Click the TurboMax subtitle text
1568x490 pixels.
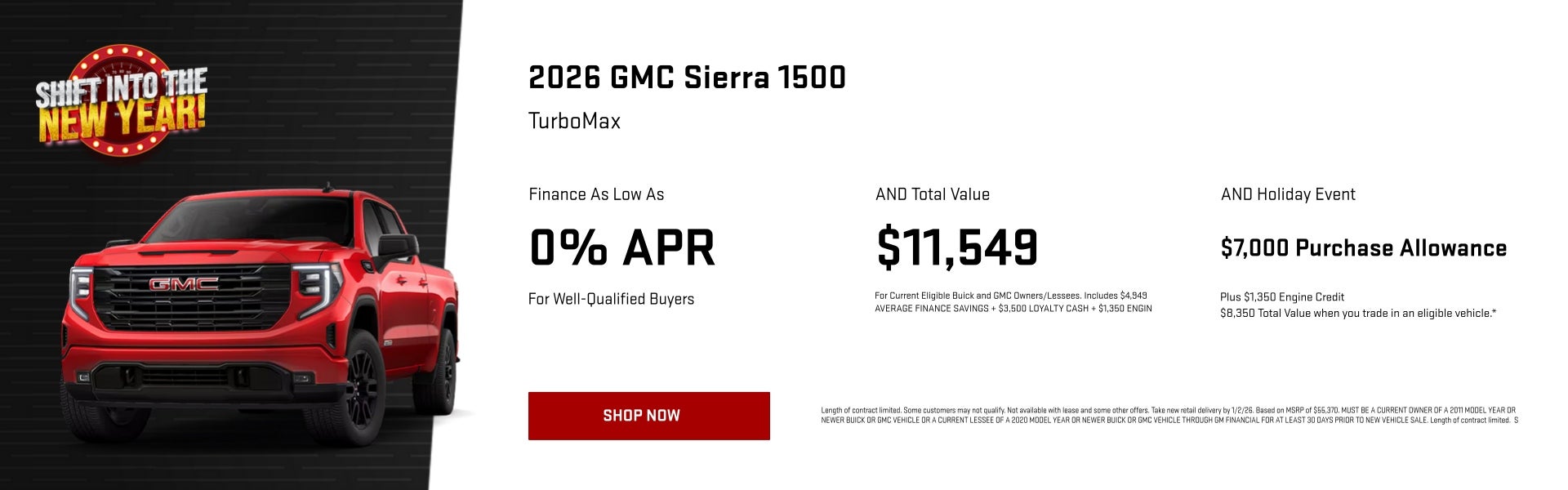574,121
